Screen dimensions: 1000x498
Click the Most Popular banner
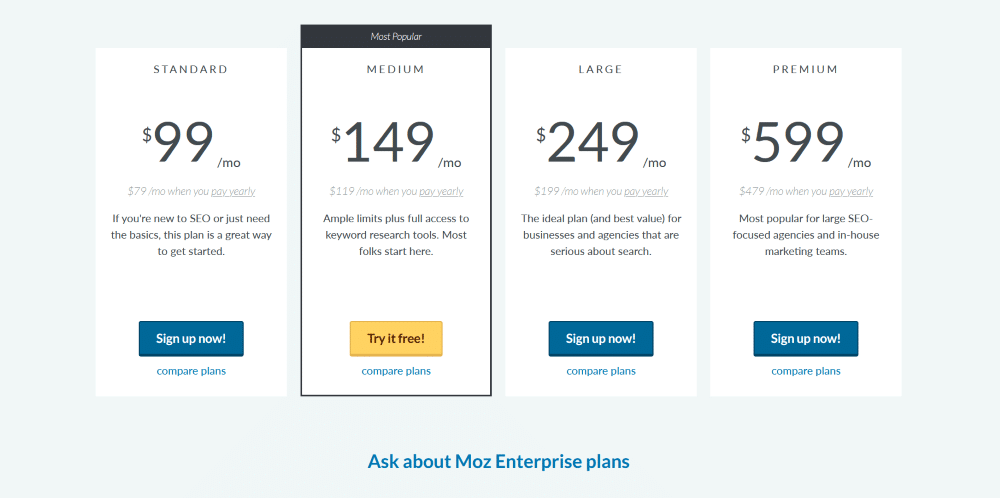pos(396,37)
